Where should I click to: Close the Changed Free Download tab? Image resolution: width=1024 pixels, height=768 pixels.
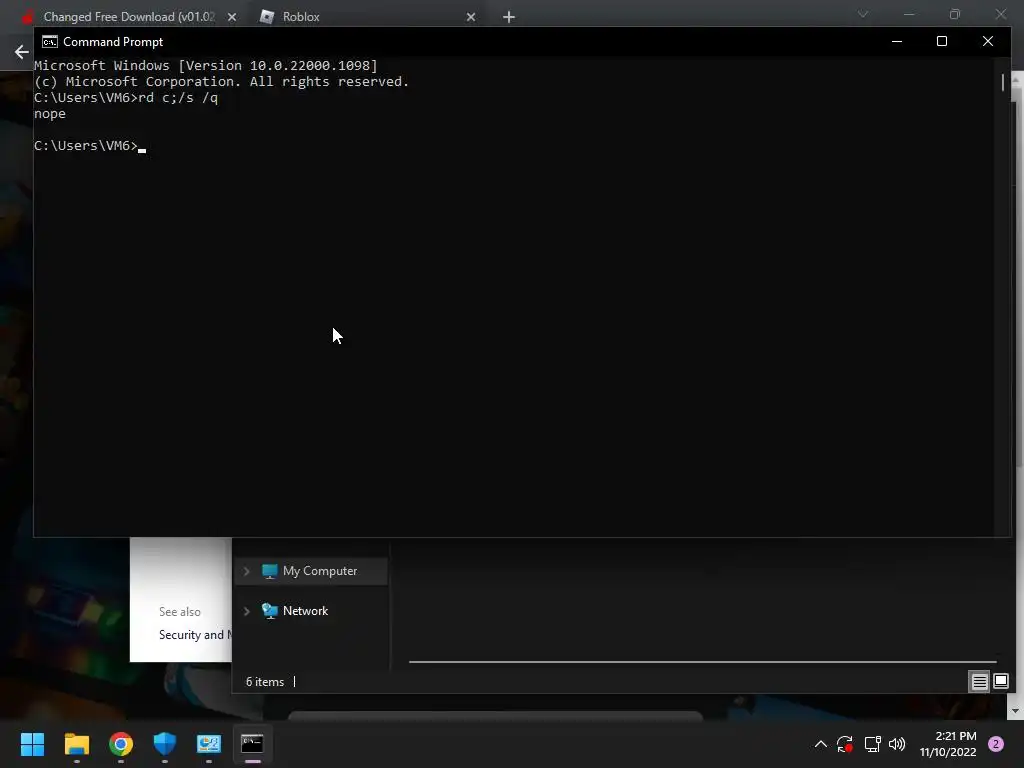pyautogui.click(x=232, y=17)
